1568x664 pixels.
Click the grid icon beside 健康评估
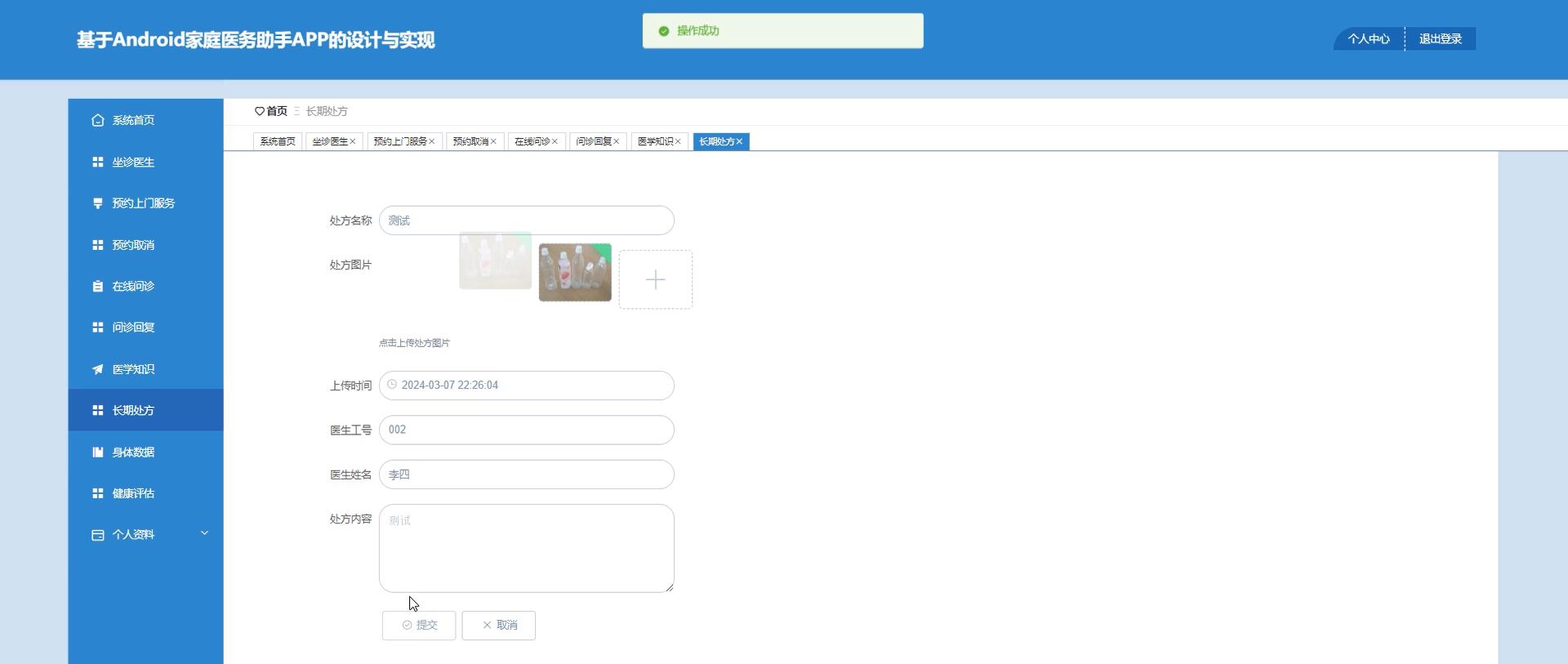98,493
